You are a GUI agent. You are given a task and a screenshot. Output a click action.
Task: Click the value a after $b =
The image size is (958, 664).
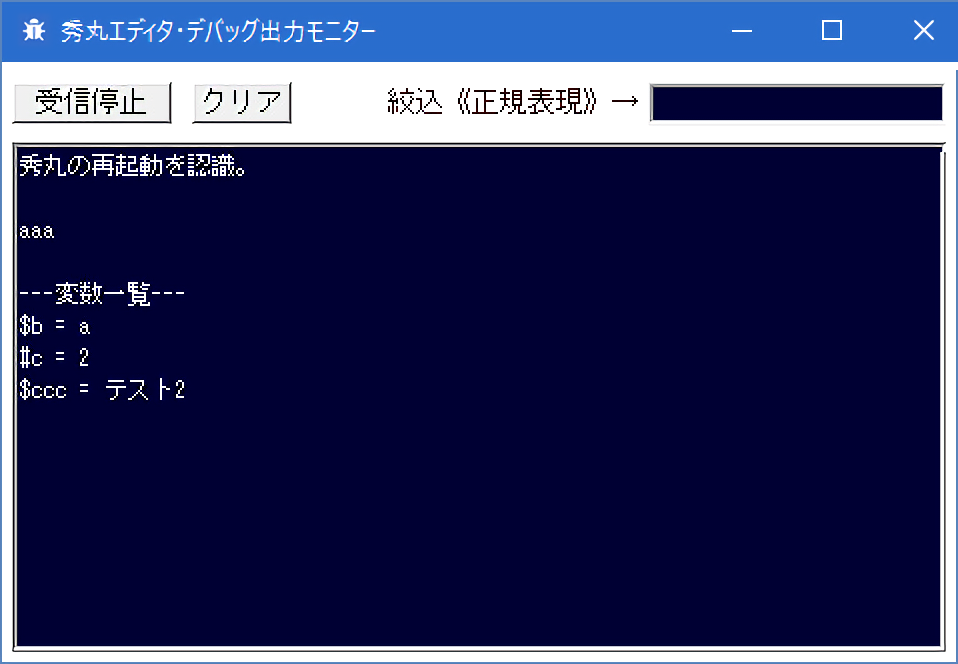[84, 326]
